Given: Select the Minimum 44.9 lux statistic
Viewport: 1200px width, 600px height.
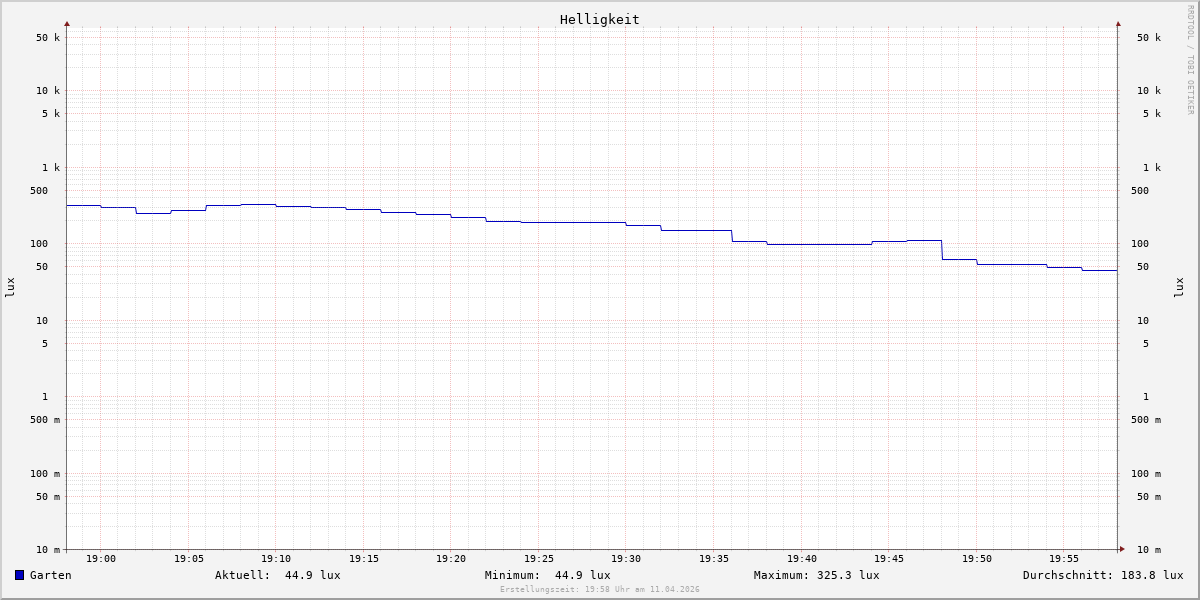Looking at the screenshot, I should pos(547,575).
